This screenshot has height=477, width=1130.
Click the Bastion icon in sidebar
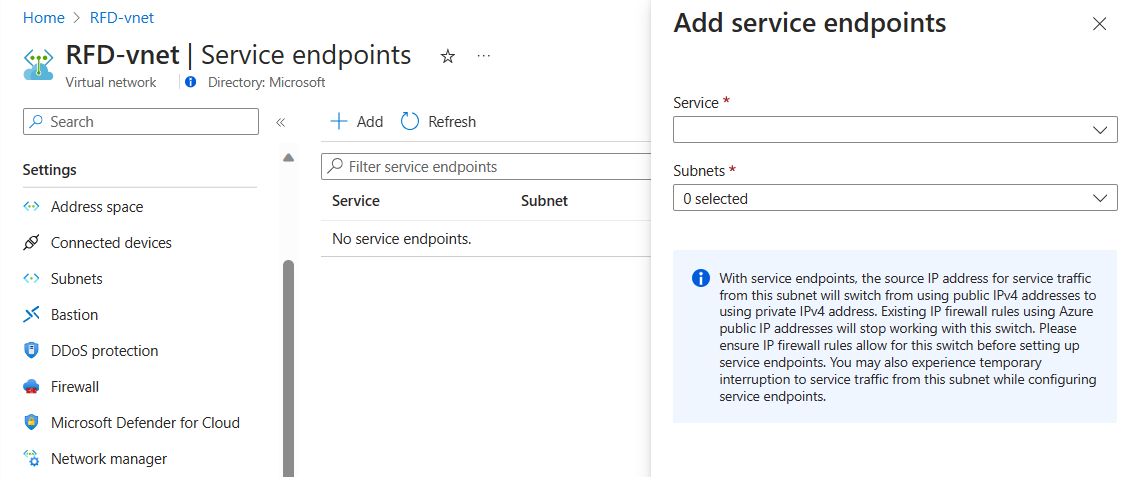[30, 315]
